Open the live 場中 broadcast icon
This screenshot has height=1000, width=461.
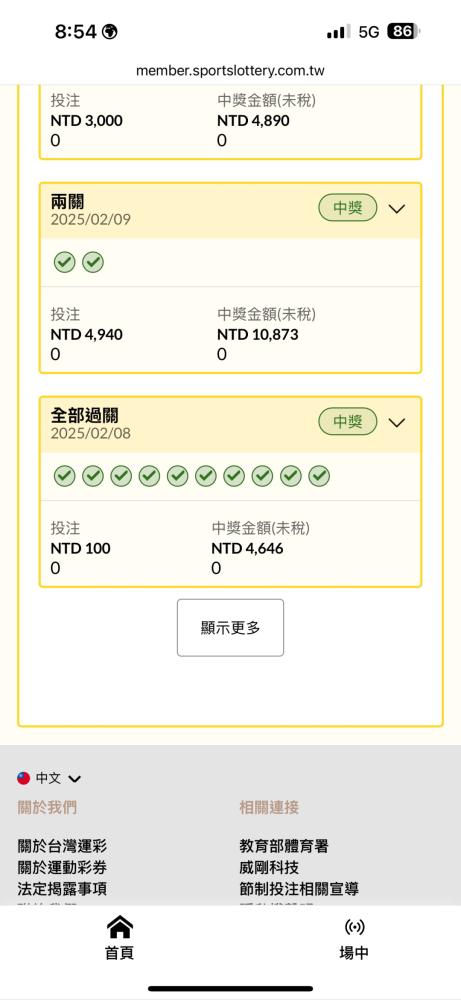pyautogui.click(x=354, y=927)
